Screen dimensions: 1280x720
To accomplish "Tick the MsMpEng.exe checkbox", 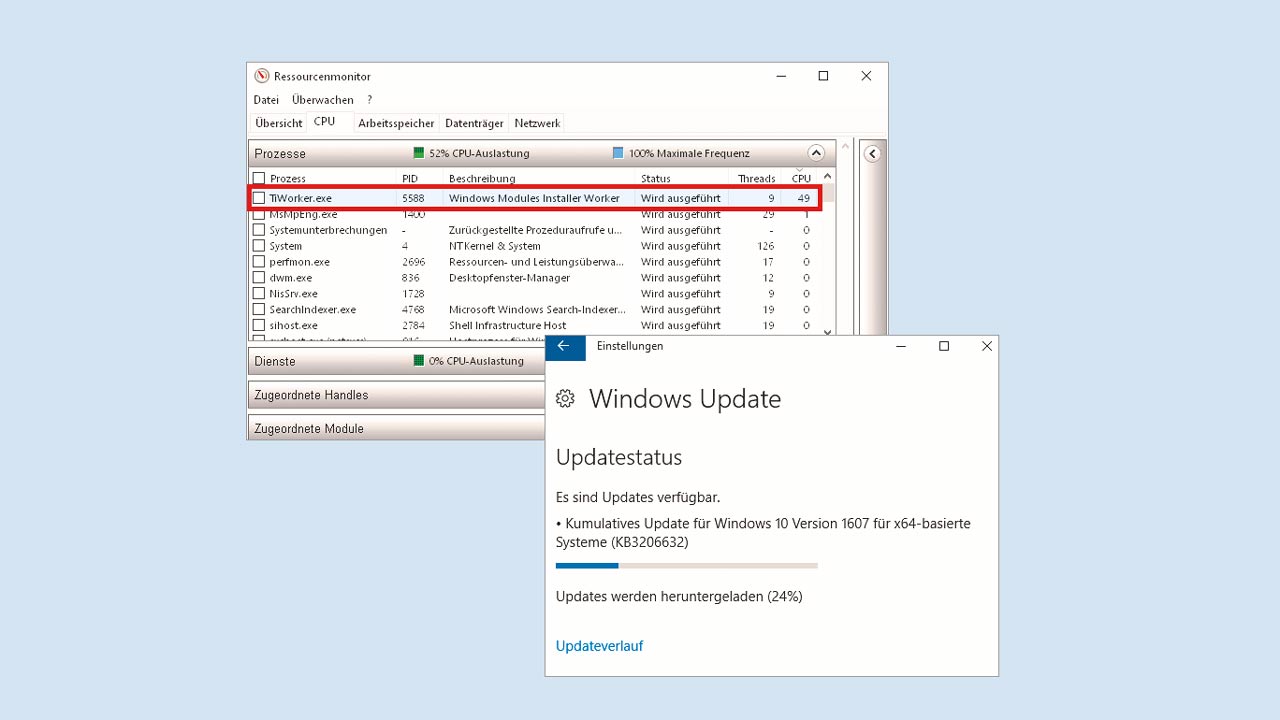I will pos(259,214).
